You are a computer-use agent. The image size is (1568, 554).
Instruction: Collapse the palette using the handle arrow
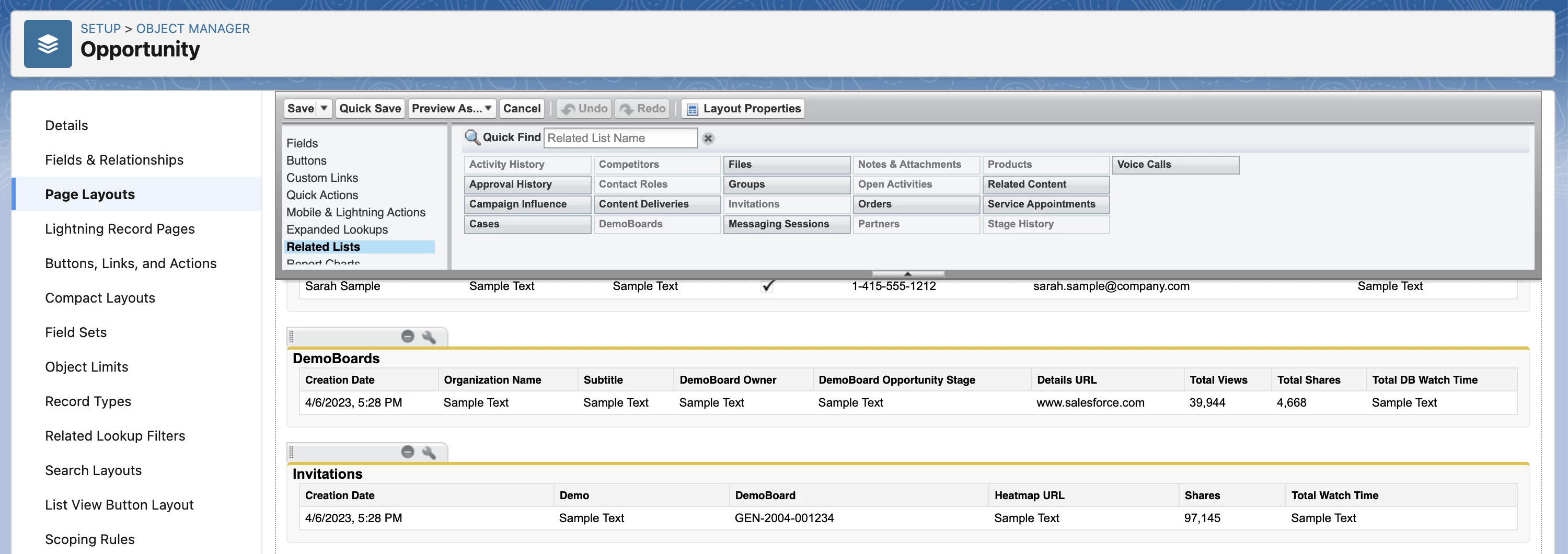coord(907,273)
